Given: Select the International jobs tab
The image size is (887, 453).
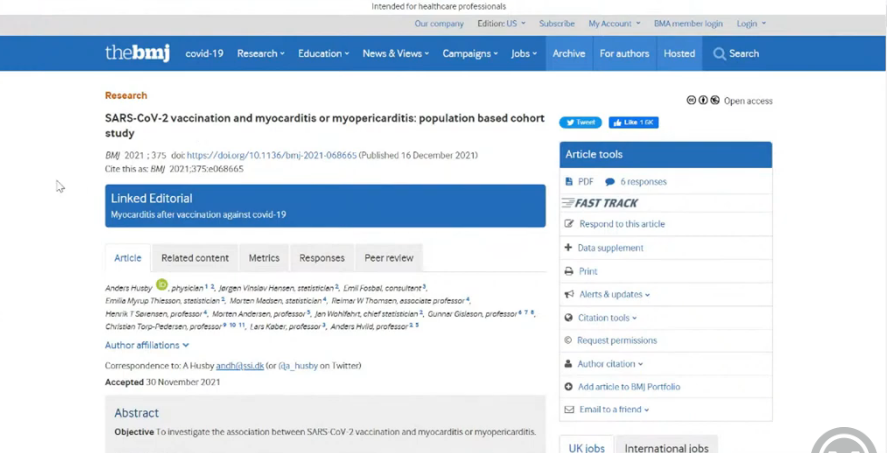Looking at the screenshot, I should point(666,447).
